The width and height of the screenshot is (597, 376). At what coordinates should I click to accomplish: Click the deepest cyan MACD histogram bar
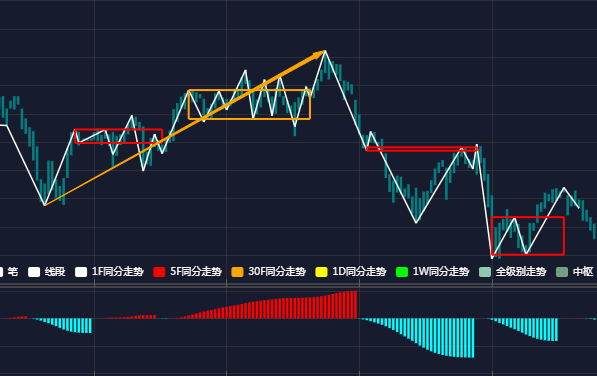(473, 338)
